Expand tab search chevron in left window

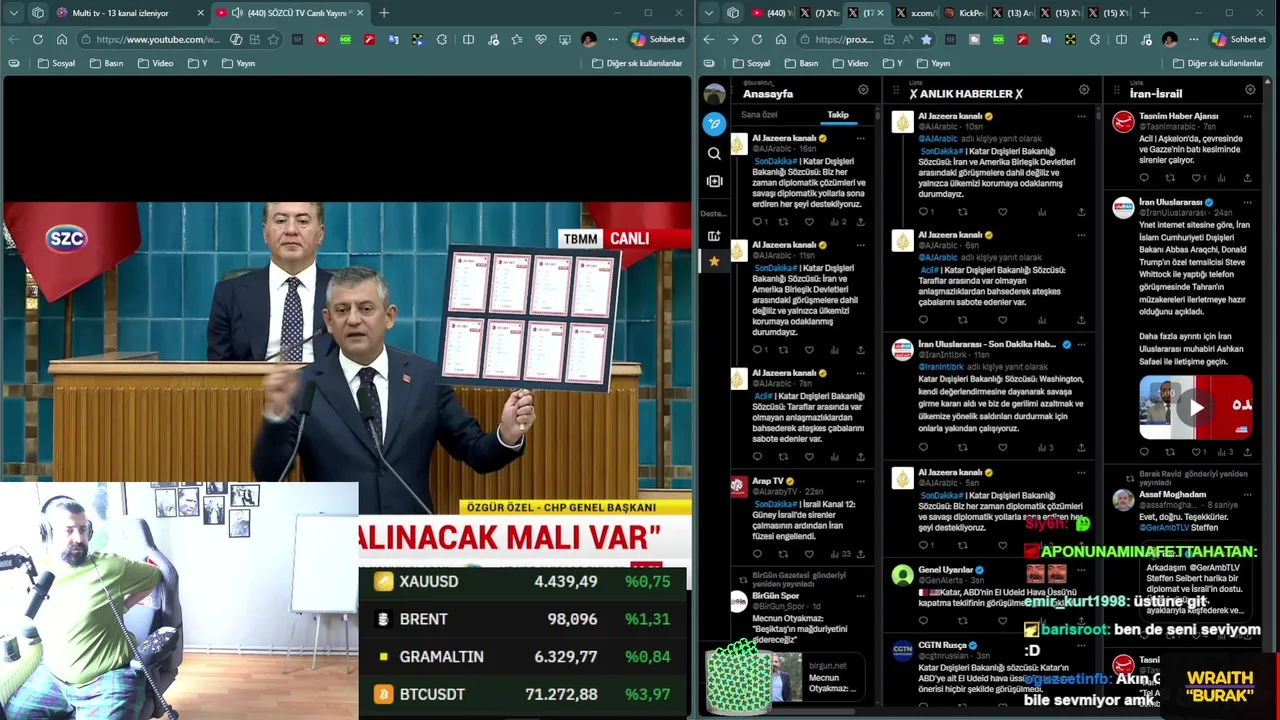[x=14, y=13]
